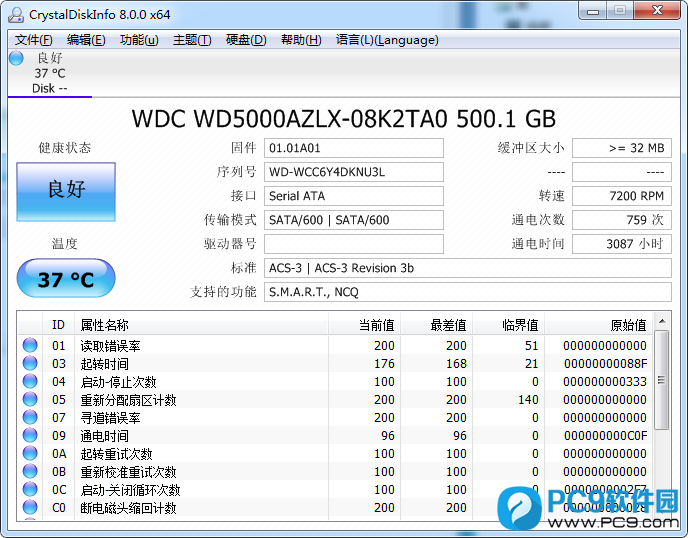Click status orb for attribute 04 启动-停止次数
Image resolution: width=688 pixels, height=538 pixels.
pos(30,381)
